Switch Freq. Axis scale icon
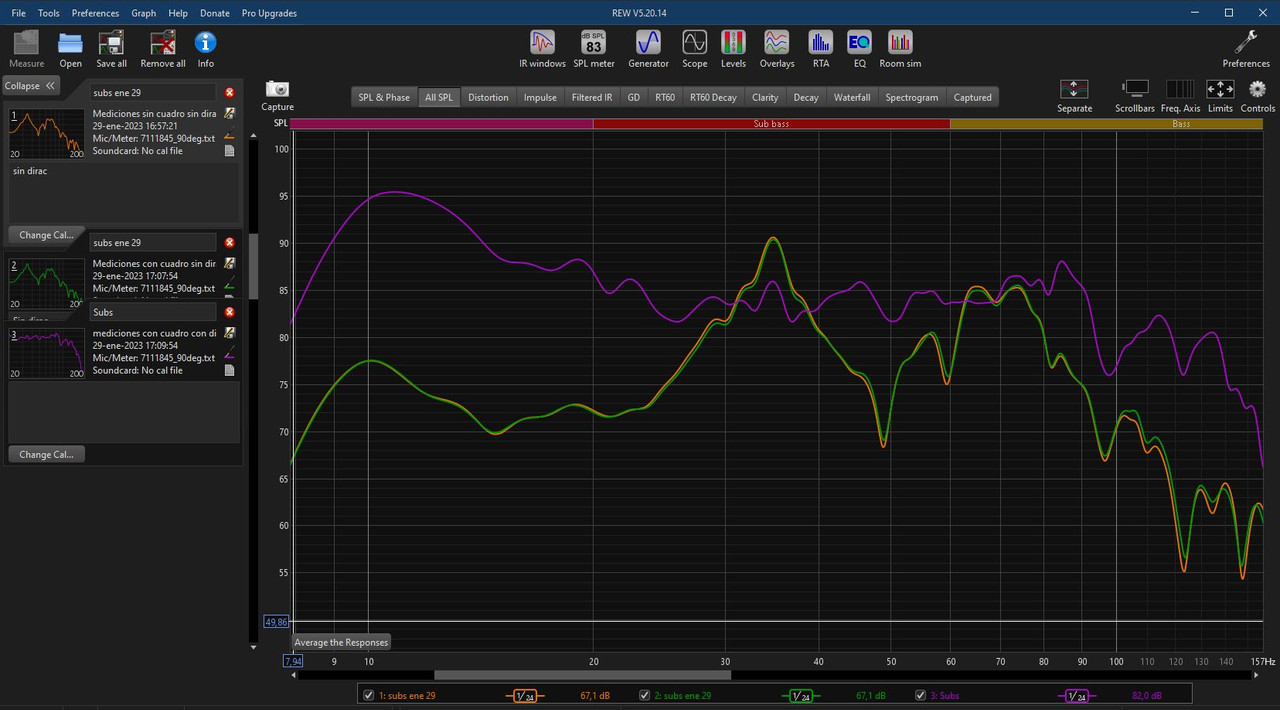 click(x=1180, y=95)
